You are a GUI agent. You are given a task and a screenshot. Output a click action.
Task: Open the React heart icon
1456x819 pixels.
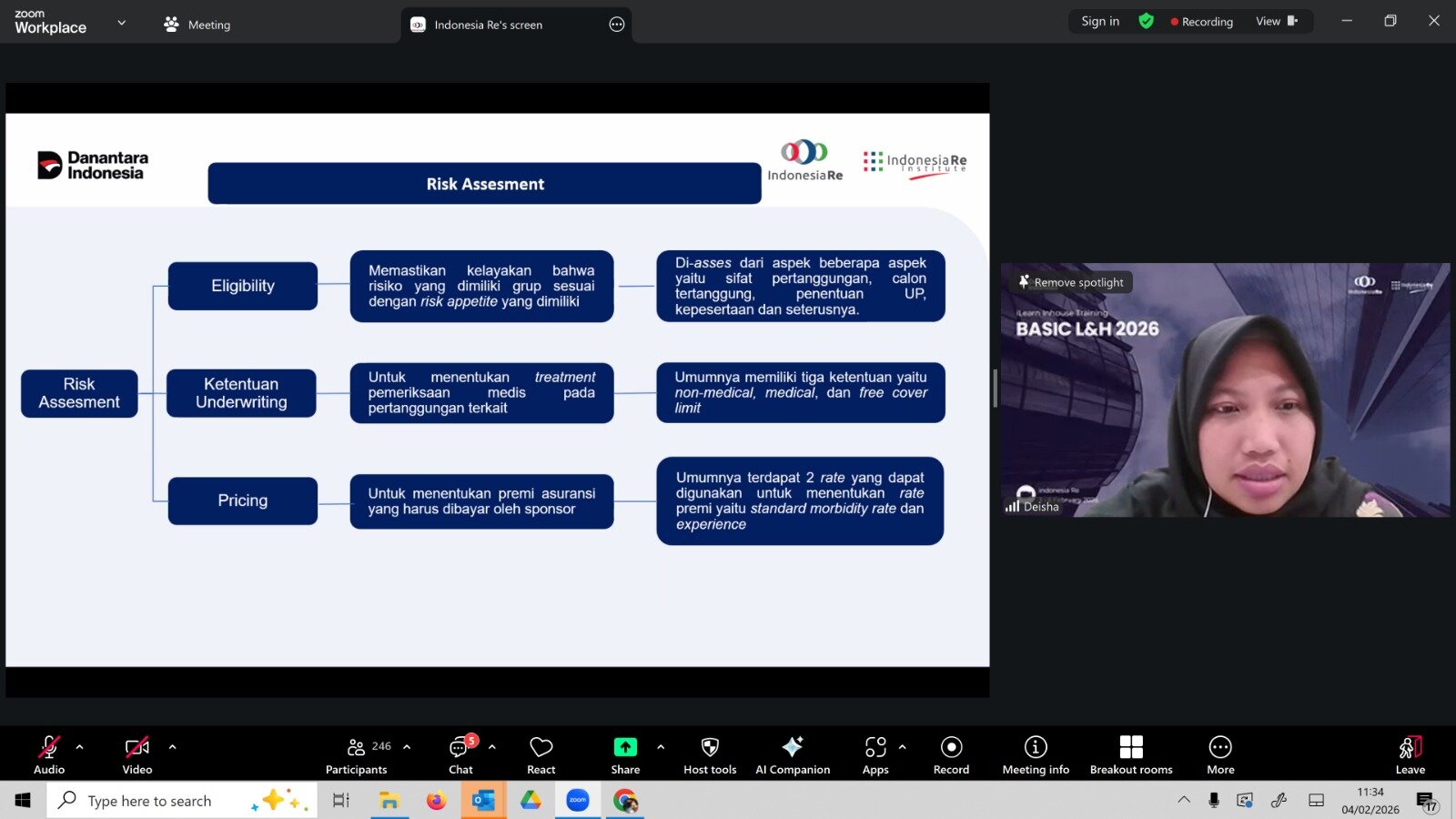tap(541, 754)
